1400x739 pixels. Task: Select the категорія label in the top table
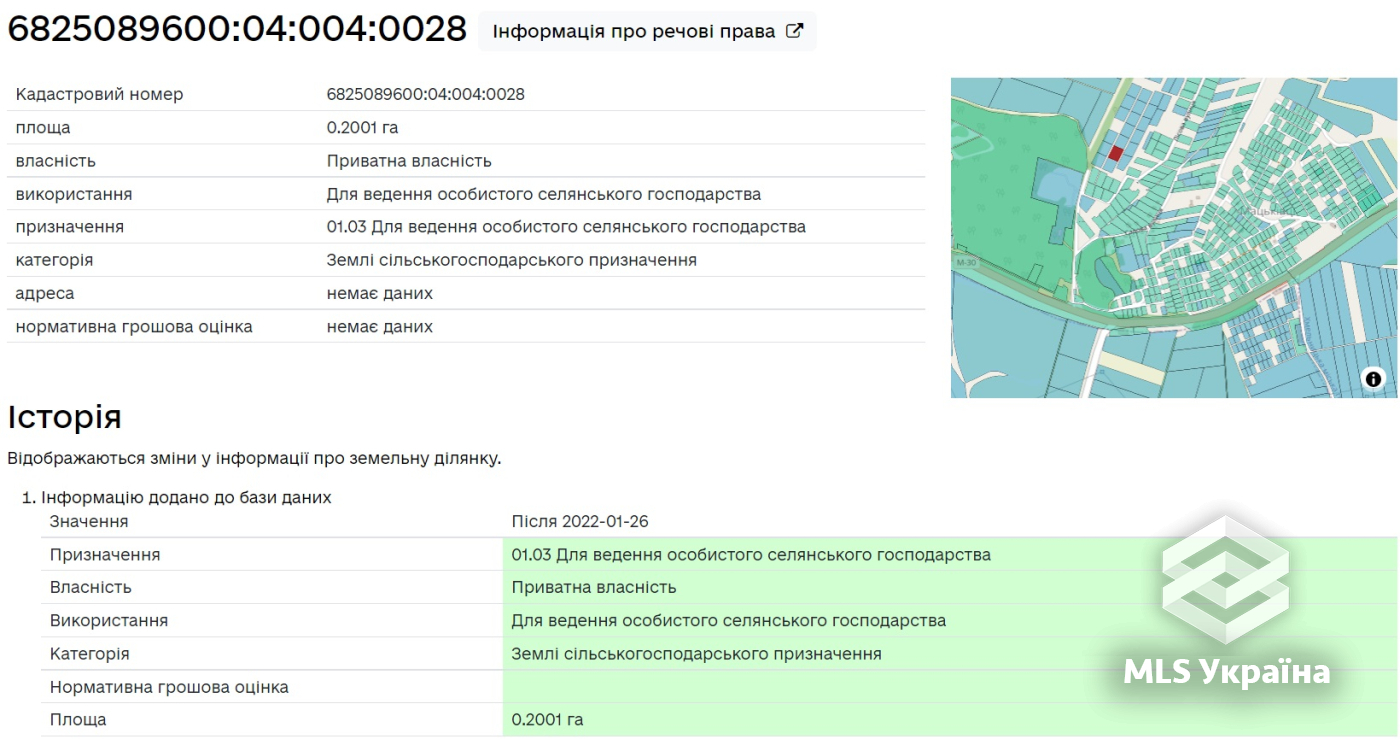55,259
